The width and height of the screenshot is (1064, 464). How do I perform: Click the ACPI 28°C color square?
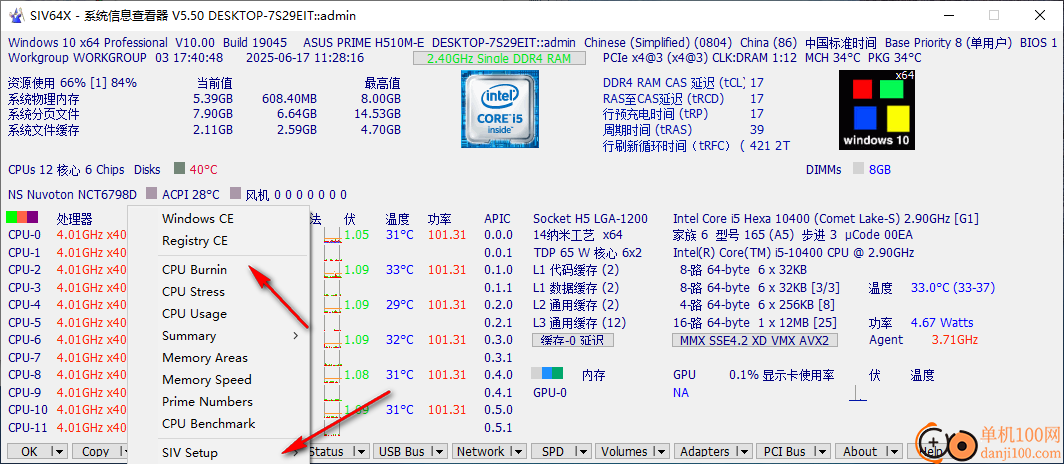[152, 194]
